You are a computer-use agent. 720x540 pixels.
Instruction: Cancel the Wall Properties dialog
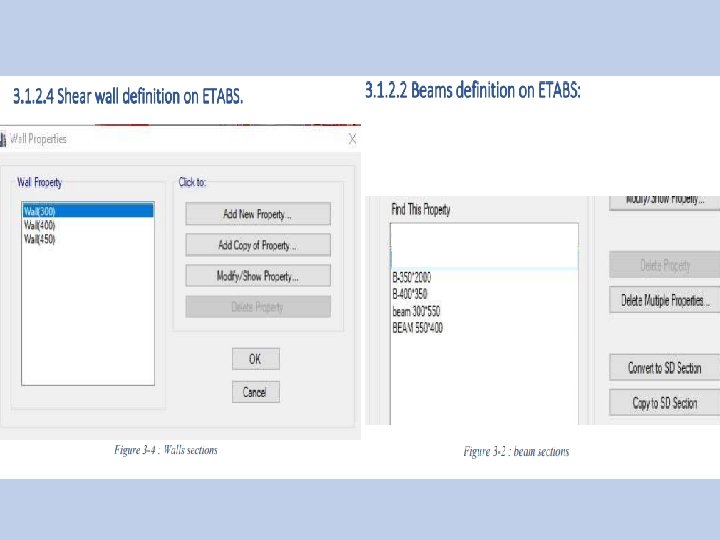tap(255, 392)
